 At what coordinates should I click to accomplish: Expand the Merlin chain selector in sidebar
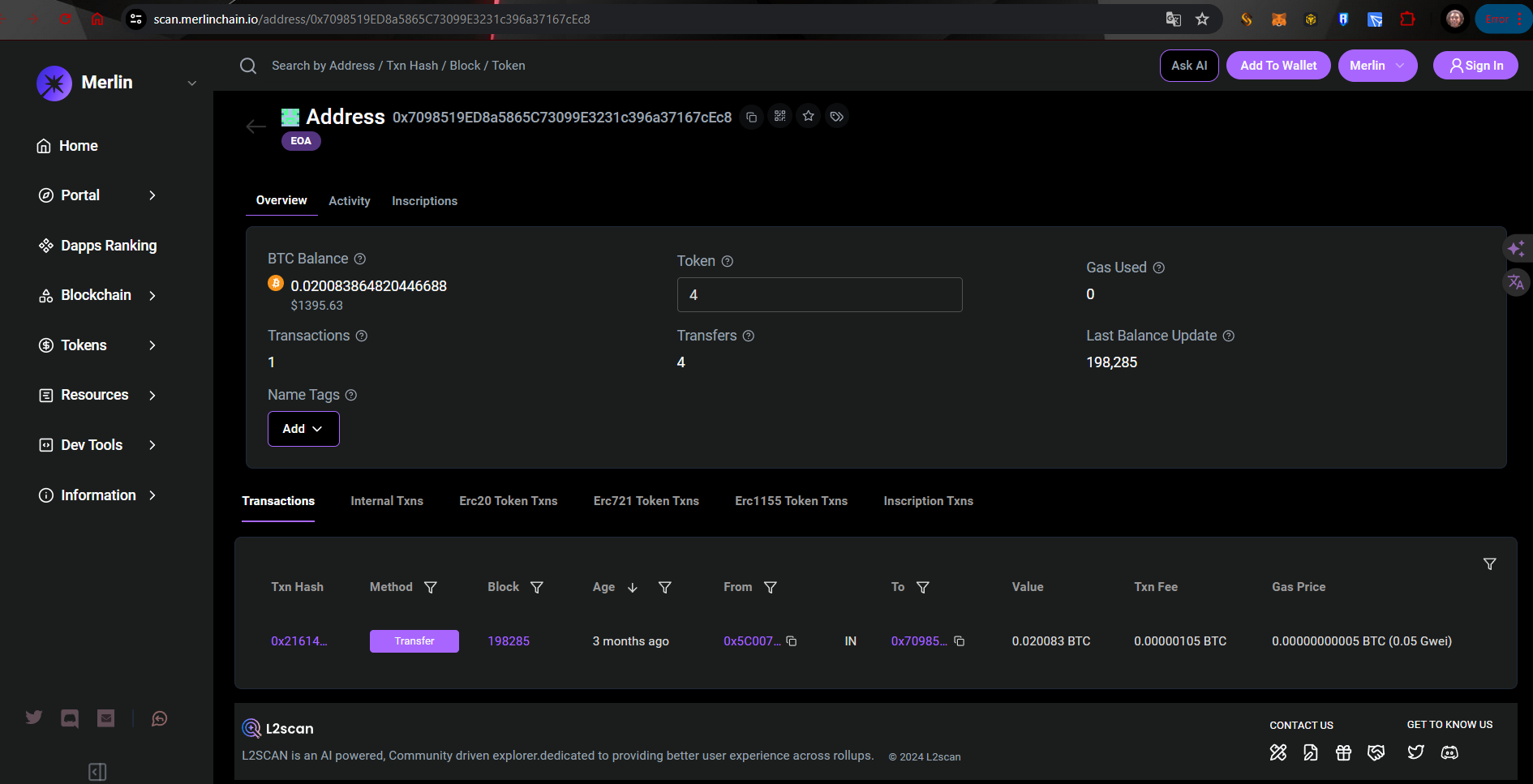[192, 83]
